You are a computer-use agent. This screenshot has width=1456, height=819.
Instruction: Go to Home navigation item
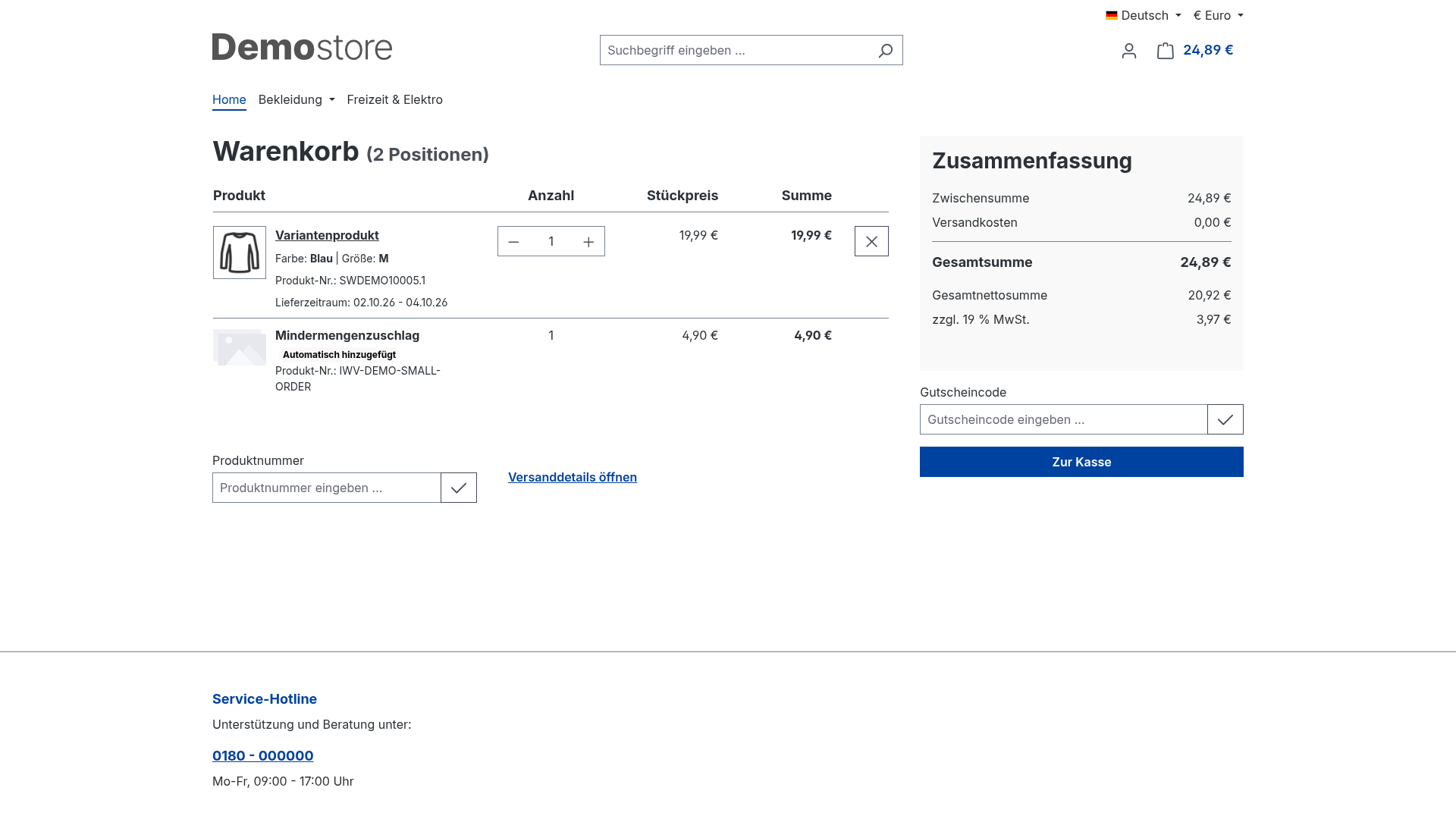coord(229,99)
